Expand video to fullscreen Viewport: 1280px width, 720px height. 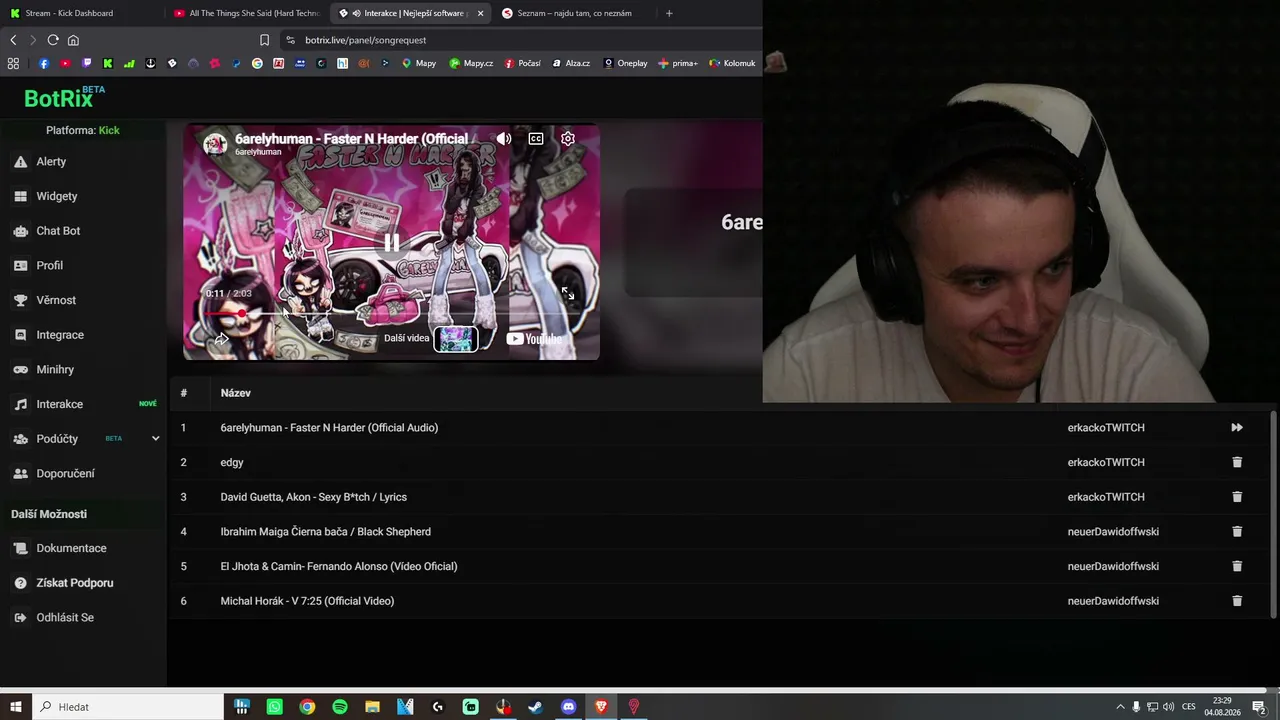click(x=568, y=294)
